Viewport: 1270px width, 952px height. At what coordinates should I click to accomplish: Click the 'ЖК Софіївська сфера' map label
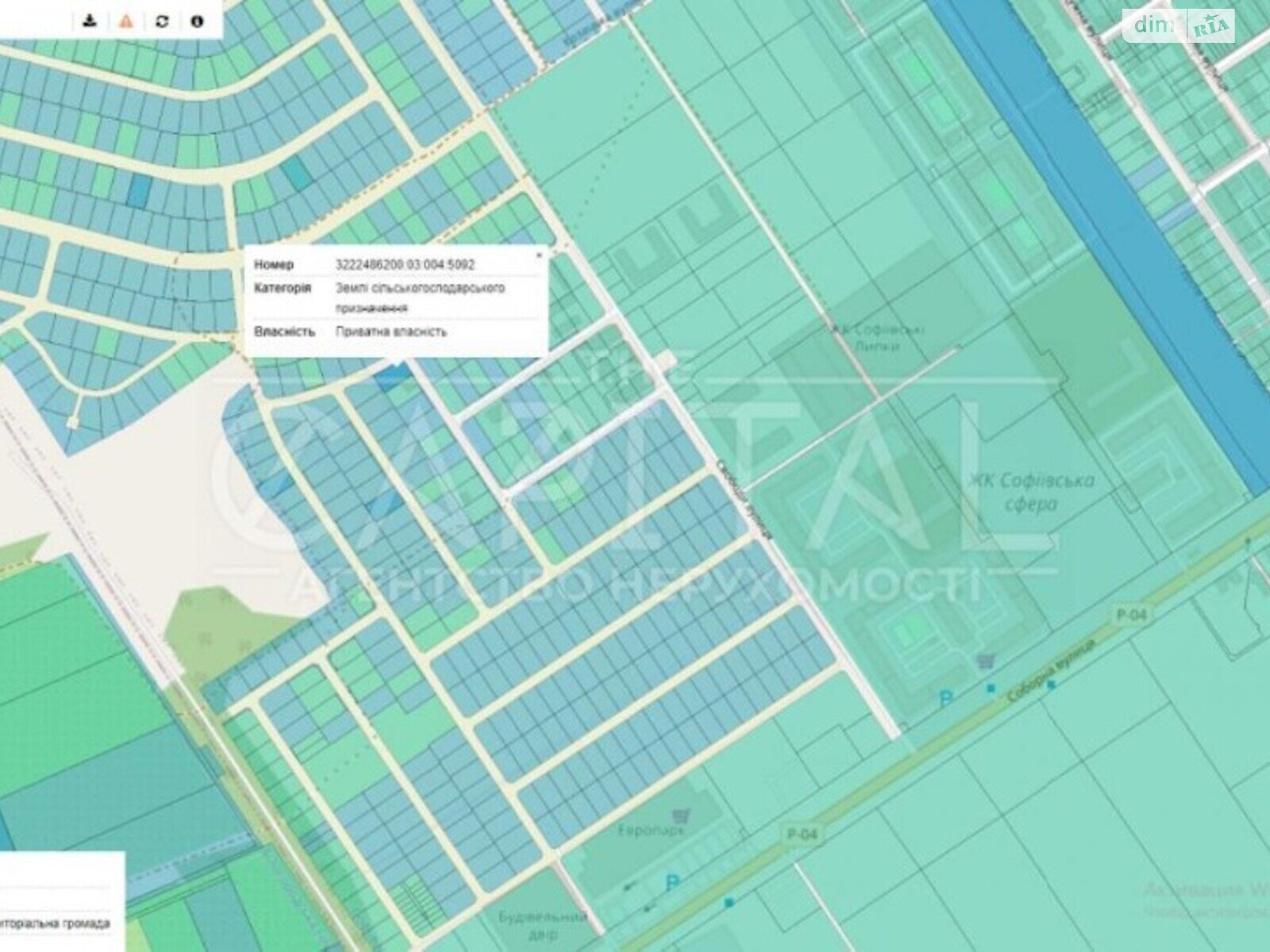click(x=1031, y=492)
